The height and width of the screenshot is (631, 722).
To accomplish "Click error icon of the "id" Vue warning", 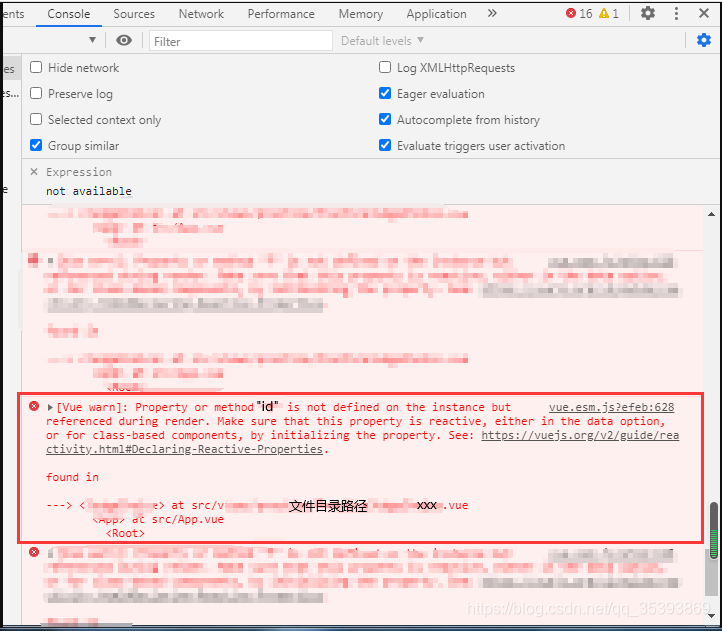I will tap(34, 406).
